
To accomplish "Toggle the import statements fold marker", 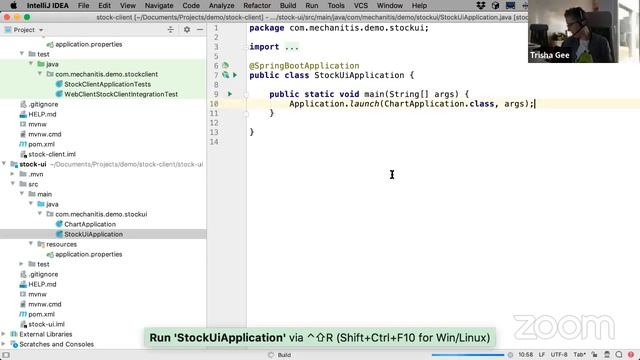I will point(246,47).
